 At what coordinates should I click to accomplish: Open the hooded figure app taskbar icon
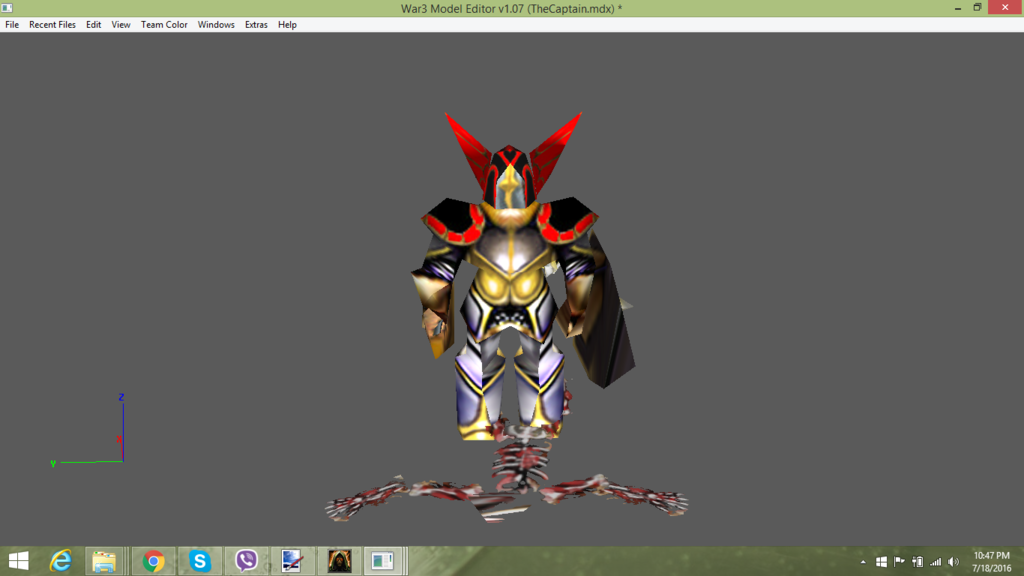click(339, 561)
